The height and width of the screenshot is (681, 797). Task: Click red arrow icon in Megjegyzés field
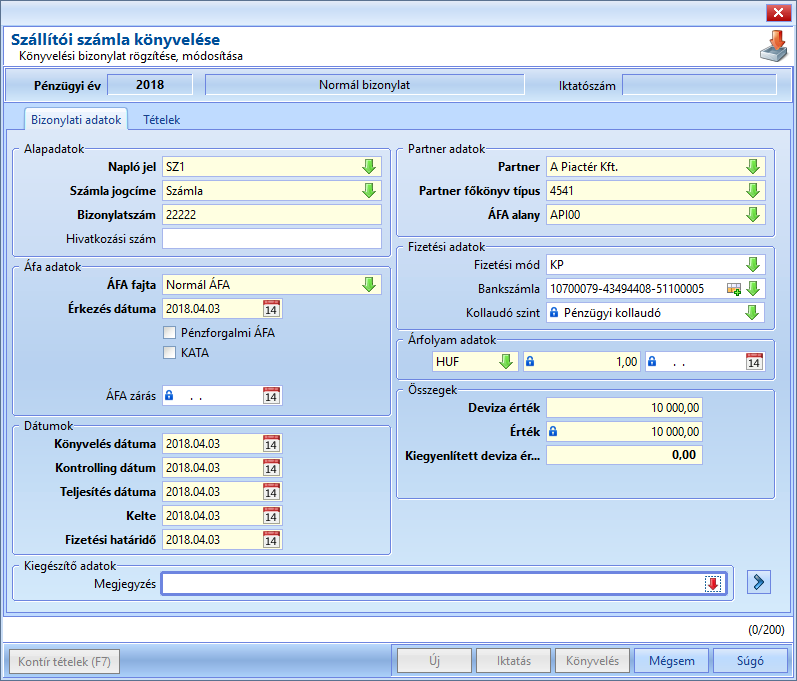tap(713, 583)
